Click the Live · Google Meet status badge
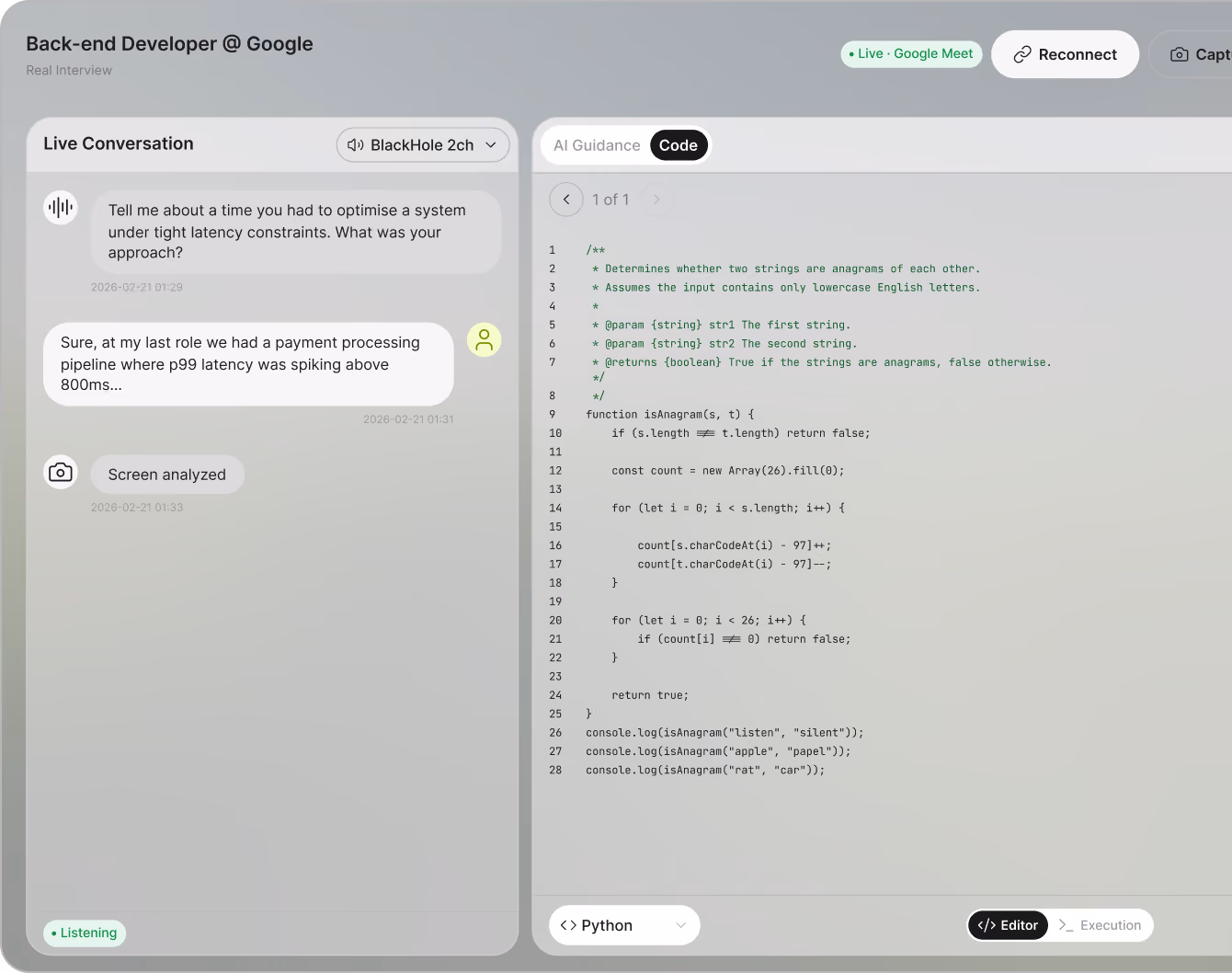 (x=911, y=53)
